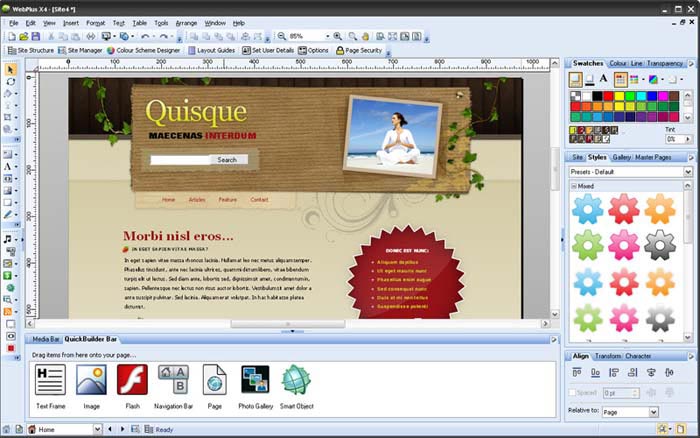Switch to the Gallery tab
This screenshot has height=438, width=700.
[622, 157]
